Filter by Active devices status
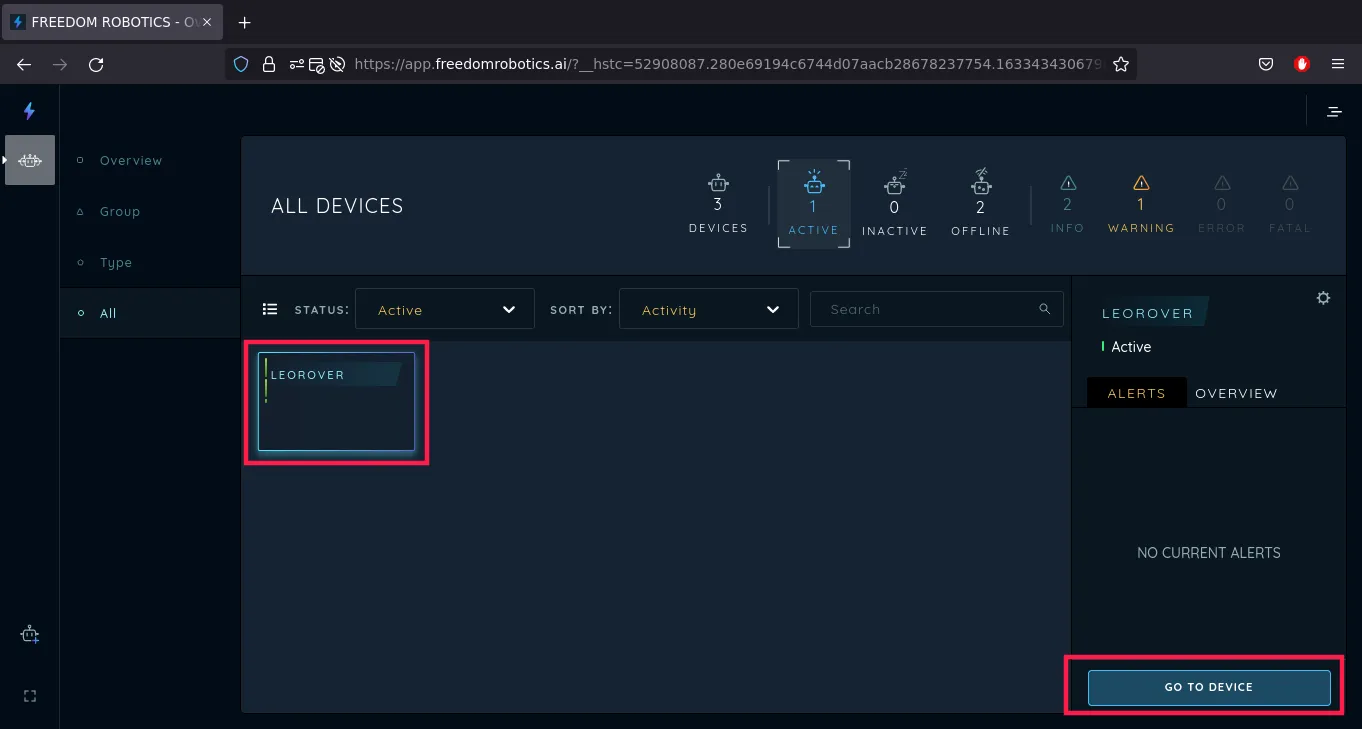This screenshot has width=1362, height=729. pos(813,204)
